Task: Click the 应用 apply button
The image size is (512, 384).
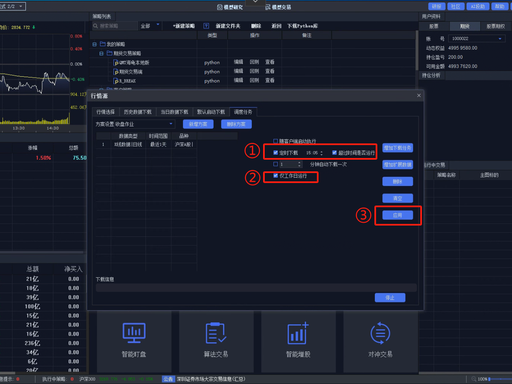Action: pos(398,215)
